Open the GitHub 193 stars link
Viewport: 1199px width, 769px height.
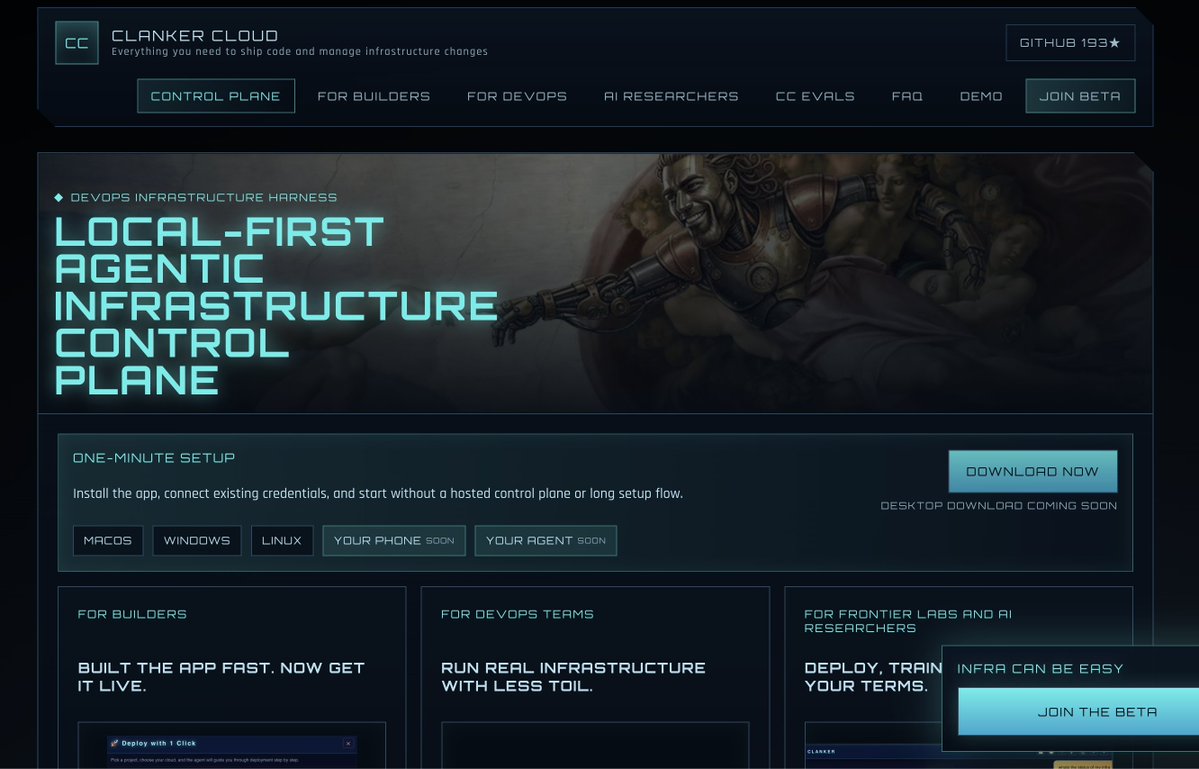tap(1071, 43)
